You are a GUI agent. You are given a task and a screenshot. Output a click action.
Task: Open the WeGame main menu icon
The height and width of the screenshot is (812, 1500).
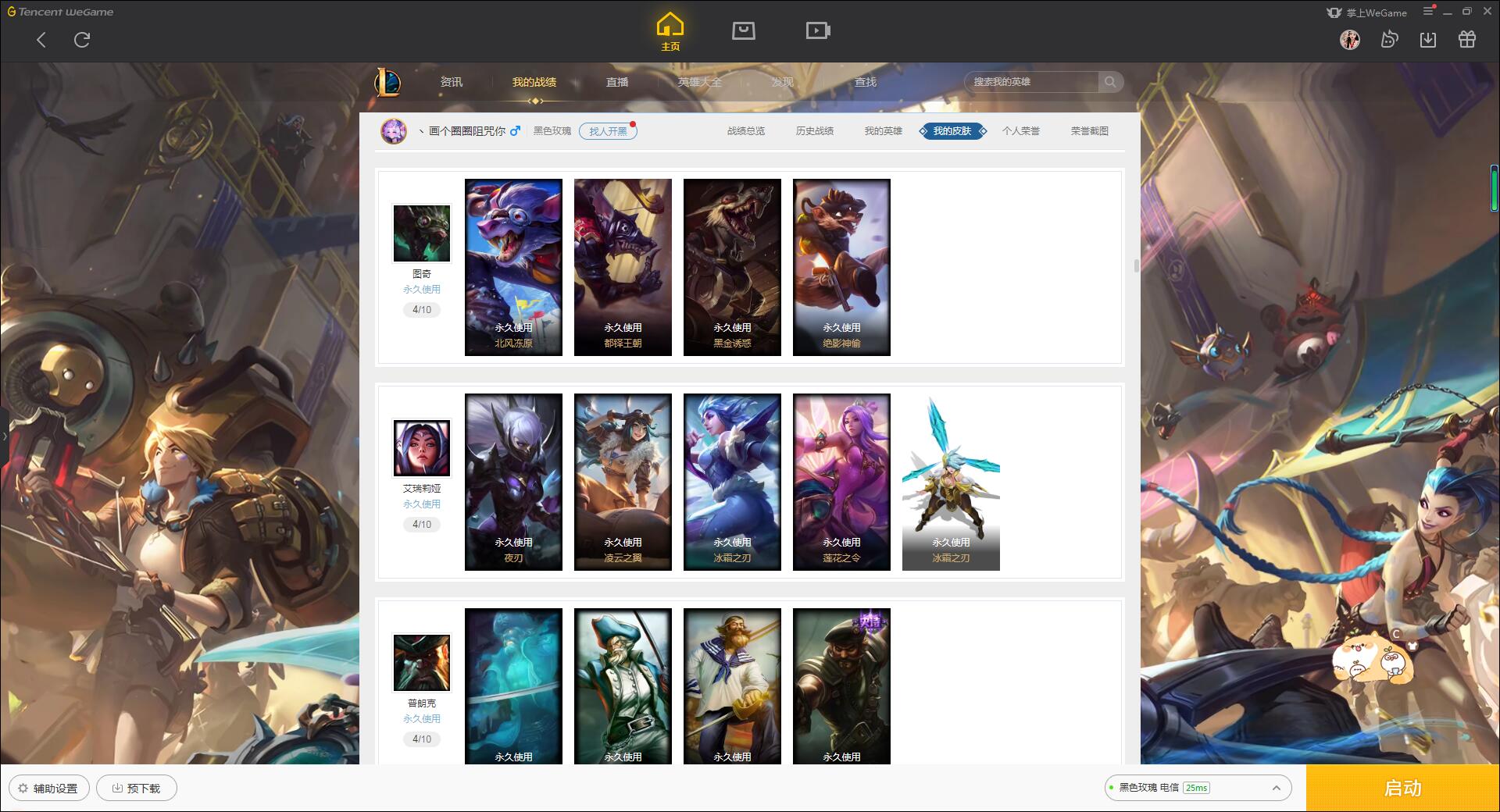coord(1428,11)
